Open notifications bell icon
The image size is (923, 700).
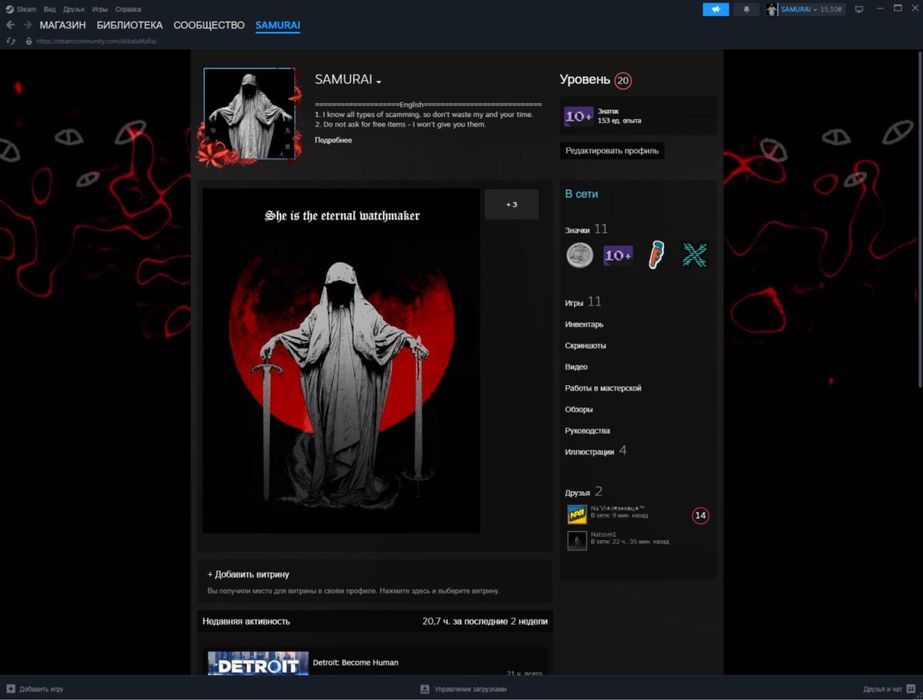tap(746, 9)
